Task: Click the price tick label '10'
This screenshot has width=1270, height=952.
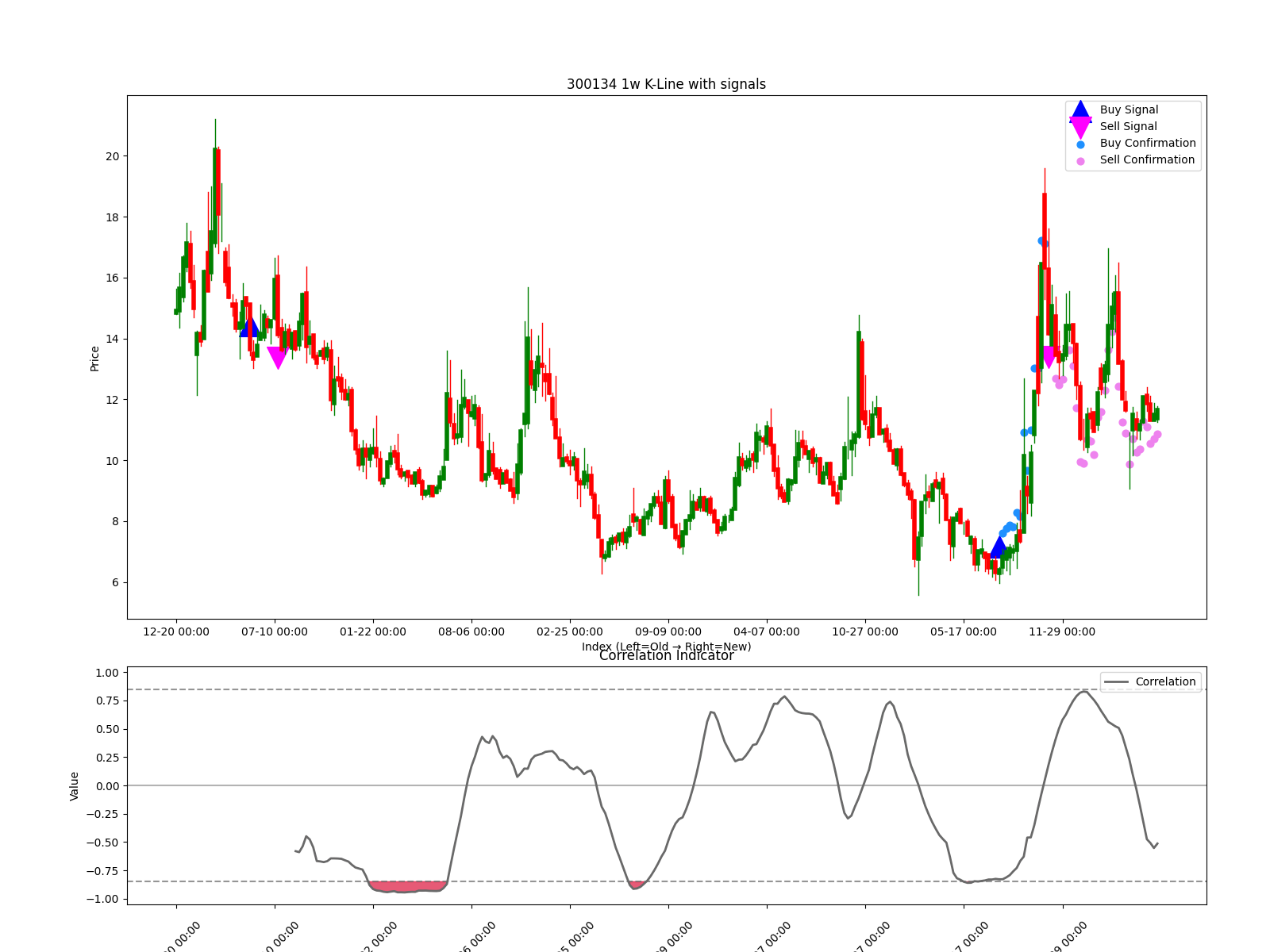Action: pyautogui.click(x=112, y=461)
